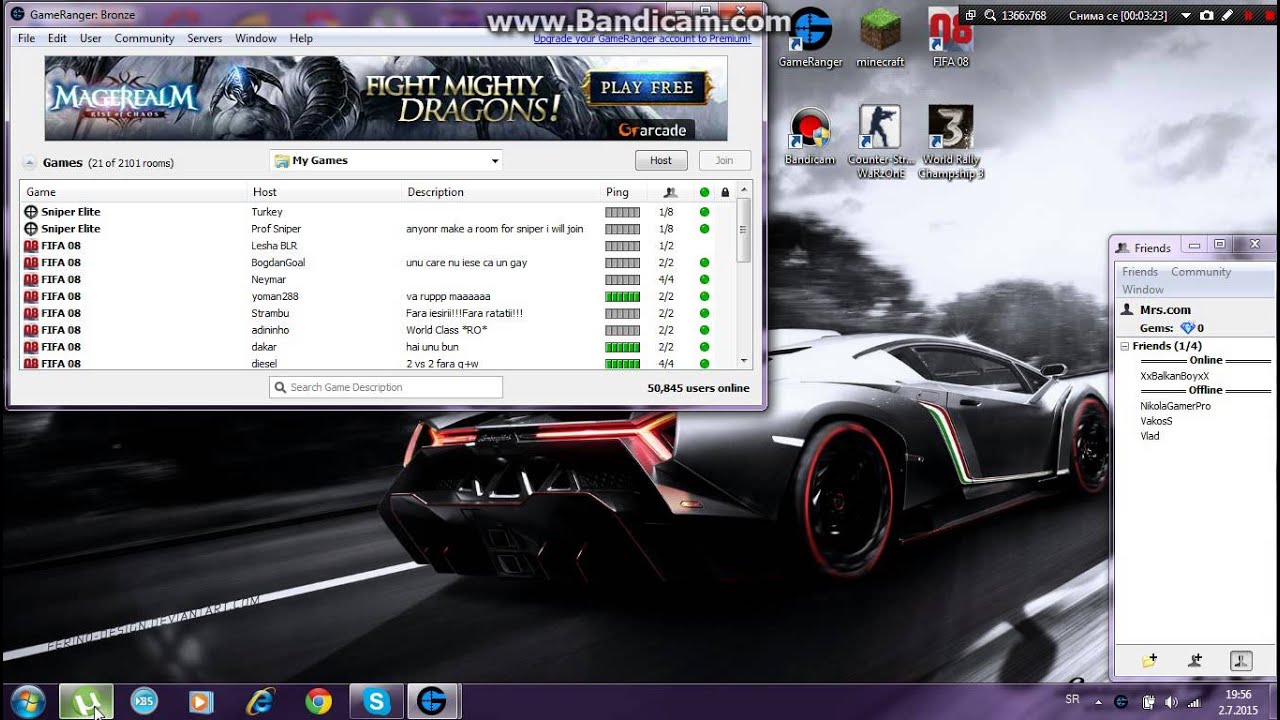Click the network signal tray icon

[1194, 702]
